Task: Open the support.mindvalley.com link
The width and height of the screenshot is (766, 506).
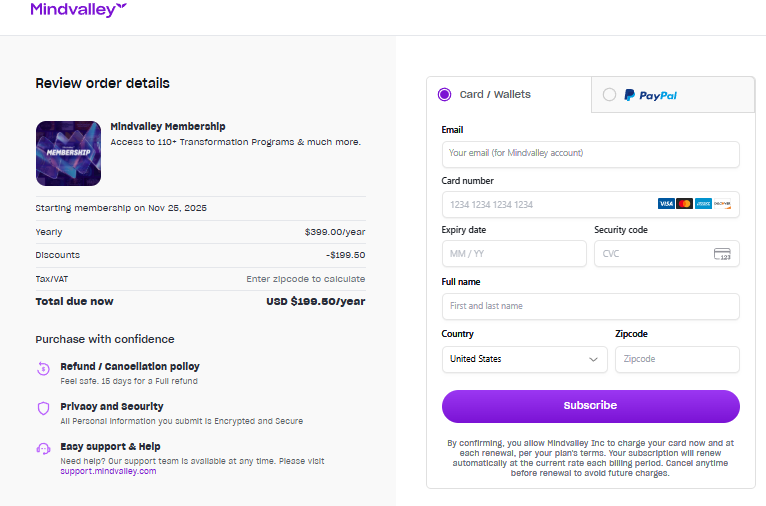Action: click(108, 471)
